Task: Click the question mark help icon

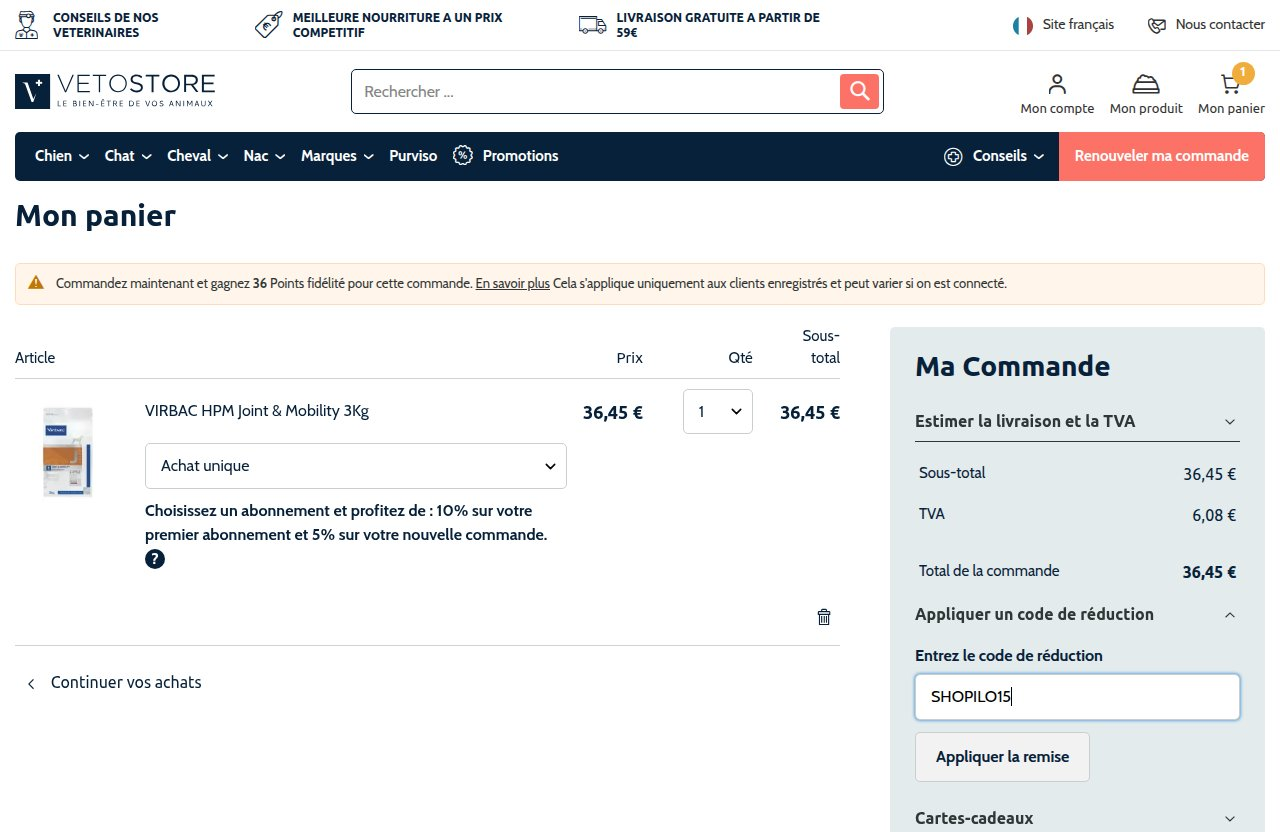Action: pos(155,559)
